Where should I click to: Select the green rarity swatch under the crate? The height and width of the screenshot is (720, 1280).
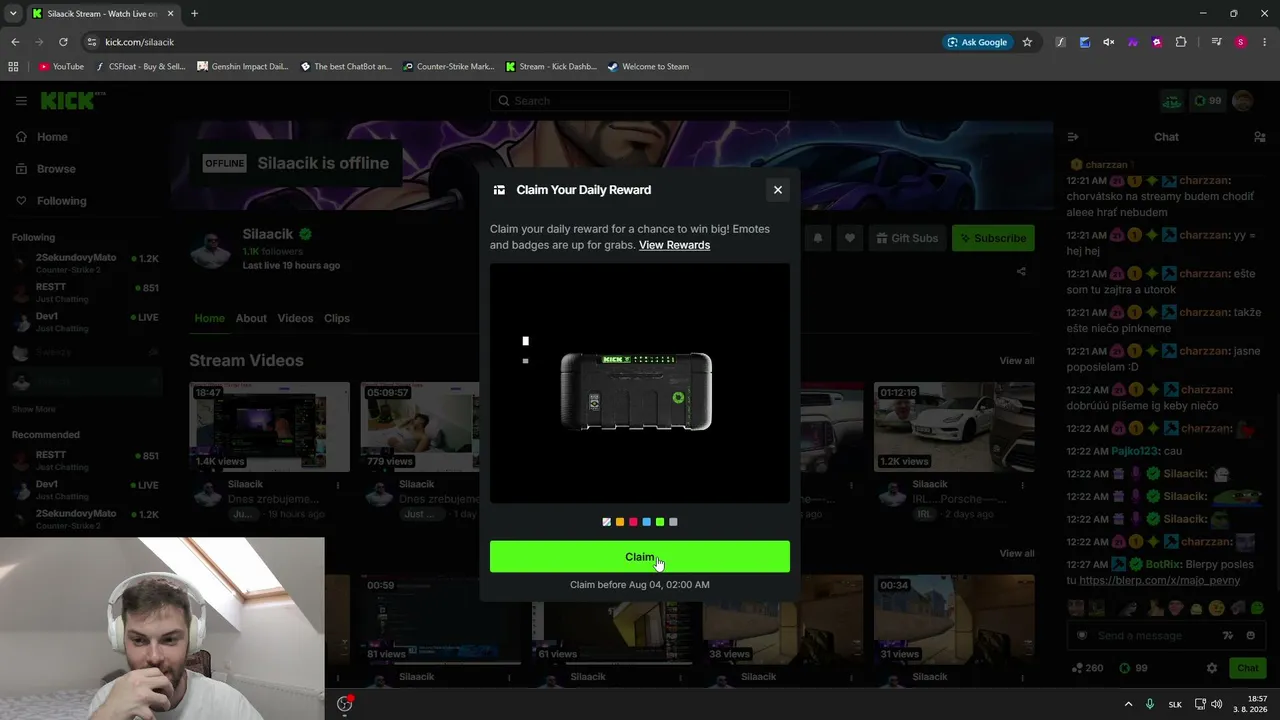click(660, 522)
